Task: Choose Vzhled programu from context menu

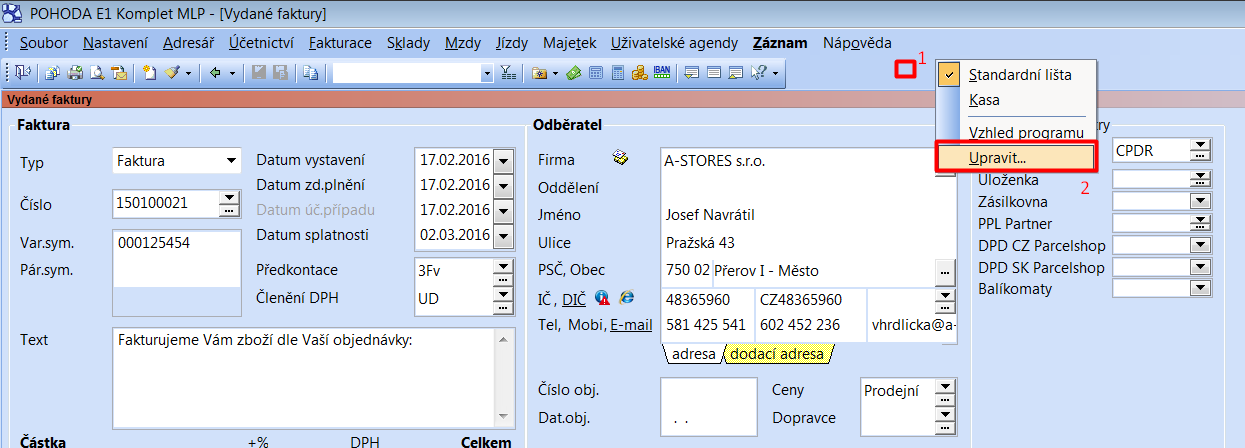Action: pos(1016,132)
